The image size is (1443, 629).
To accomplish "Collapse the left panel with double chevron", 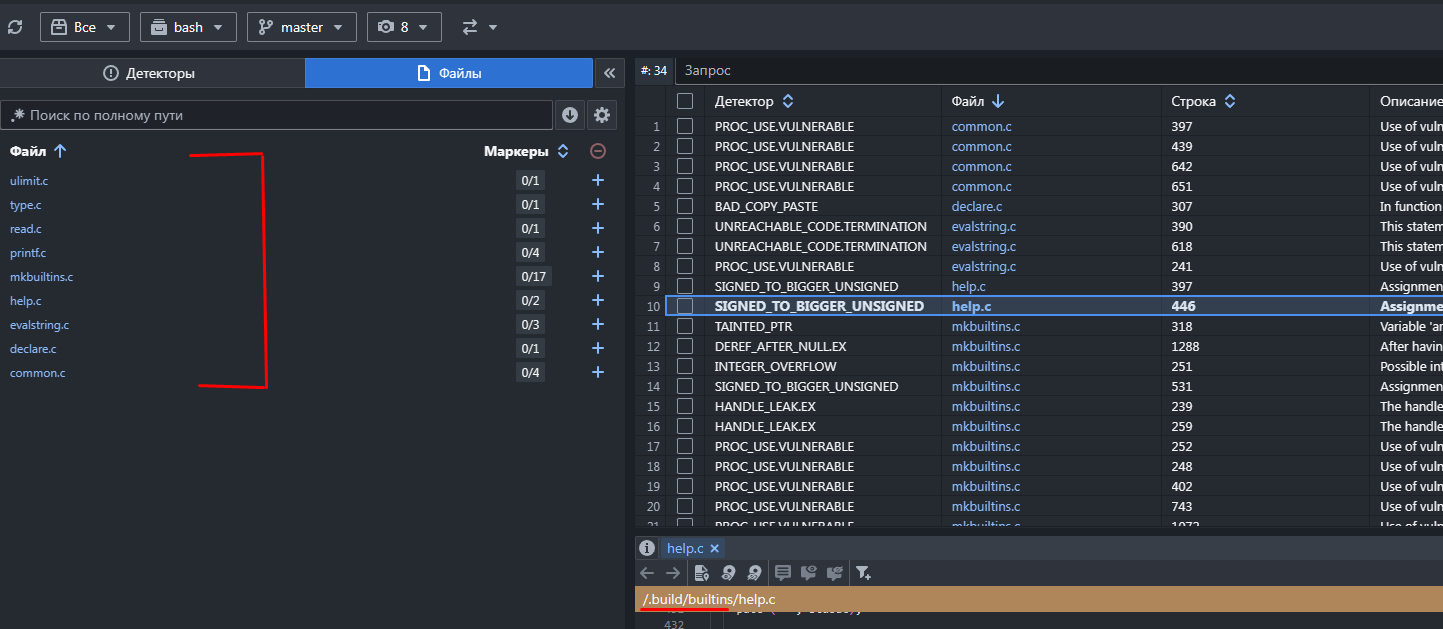I will pos(609,73).
